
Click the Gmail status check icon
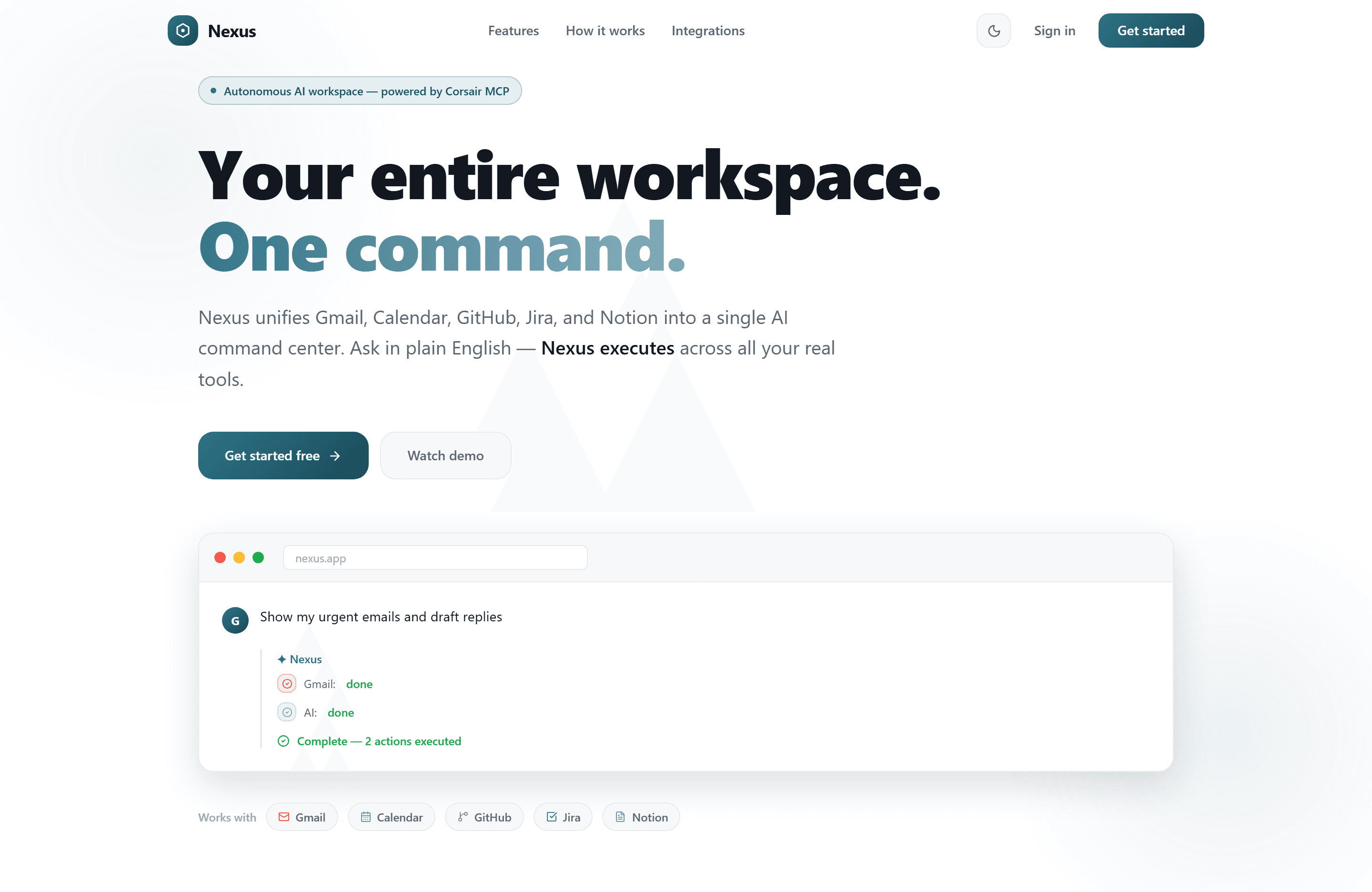tap(286, 684)
